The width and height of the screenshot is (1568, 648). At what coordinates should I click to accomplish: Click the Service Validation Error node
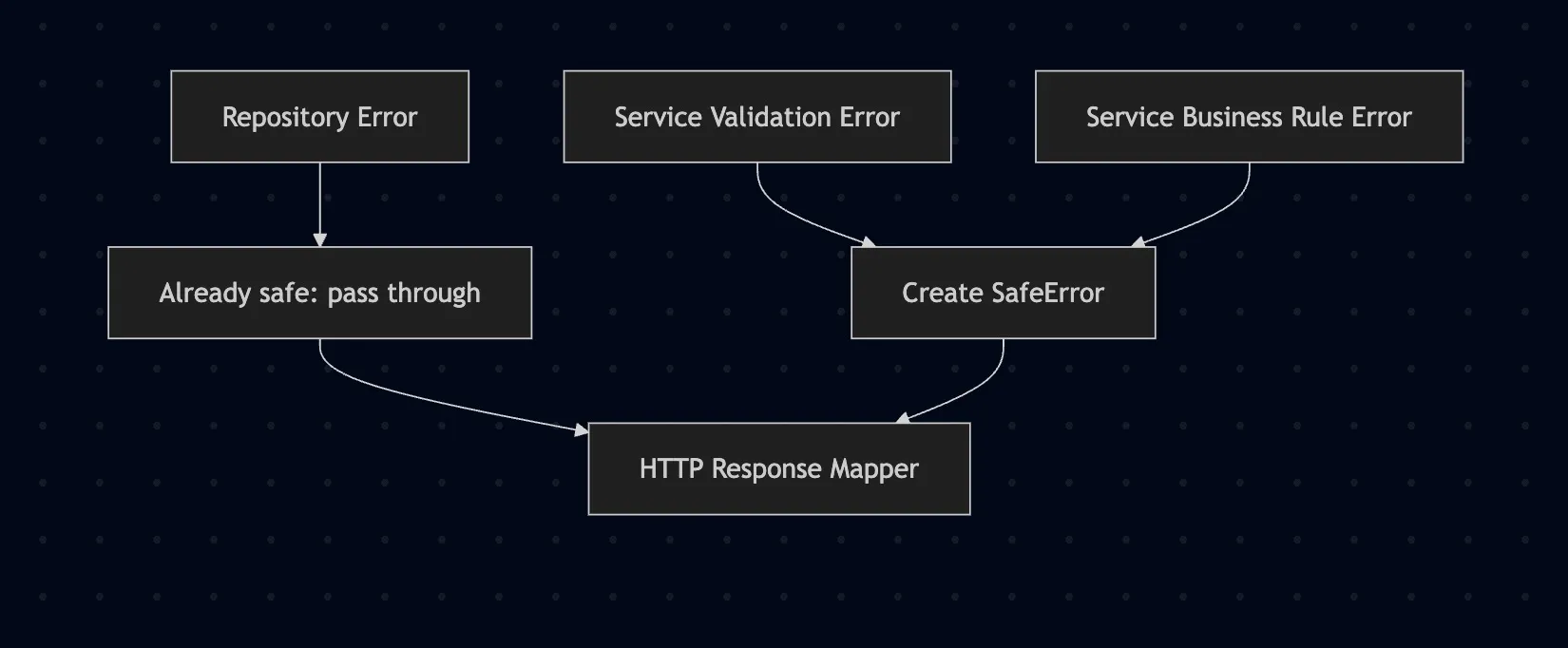756,117
